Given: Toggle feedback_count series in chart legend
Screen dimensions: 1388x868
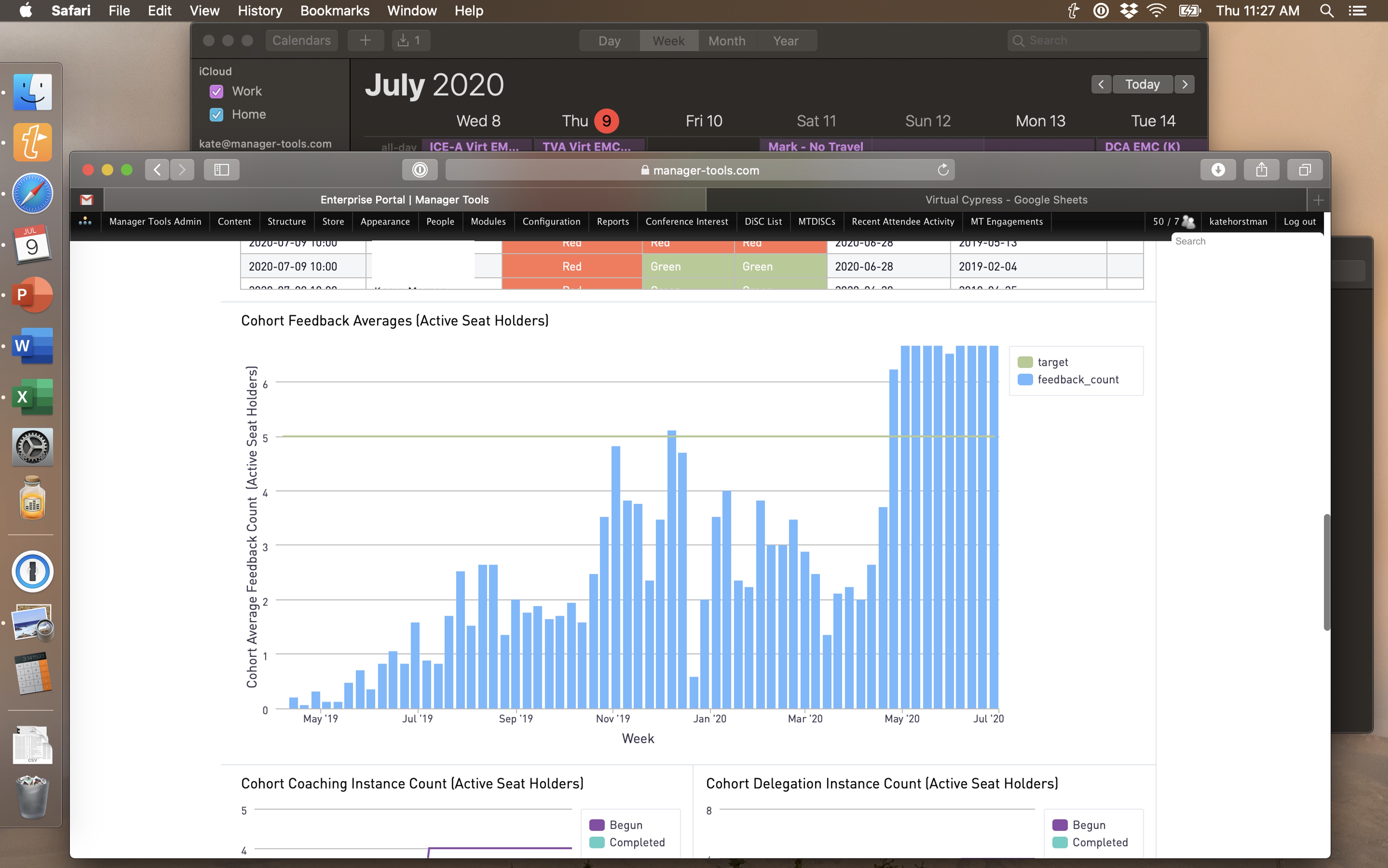Looking at the screenshot, I should (x=1077, y=379).
